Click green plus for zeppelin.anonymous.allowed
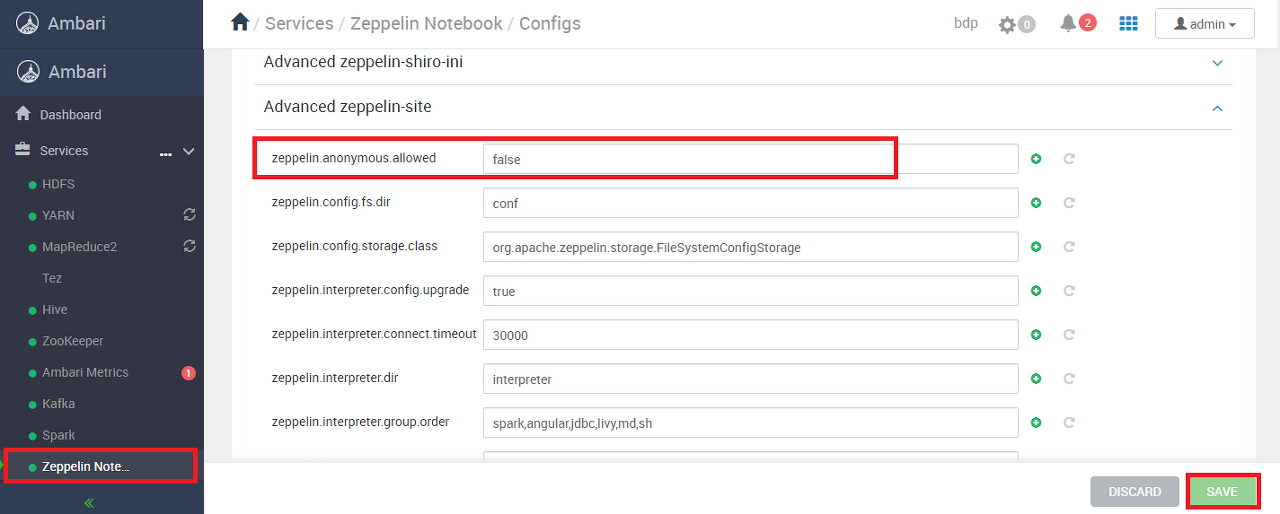Image resolution: width=1280 pixels, height=514 pixels. (x=1036, y=159)
